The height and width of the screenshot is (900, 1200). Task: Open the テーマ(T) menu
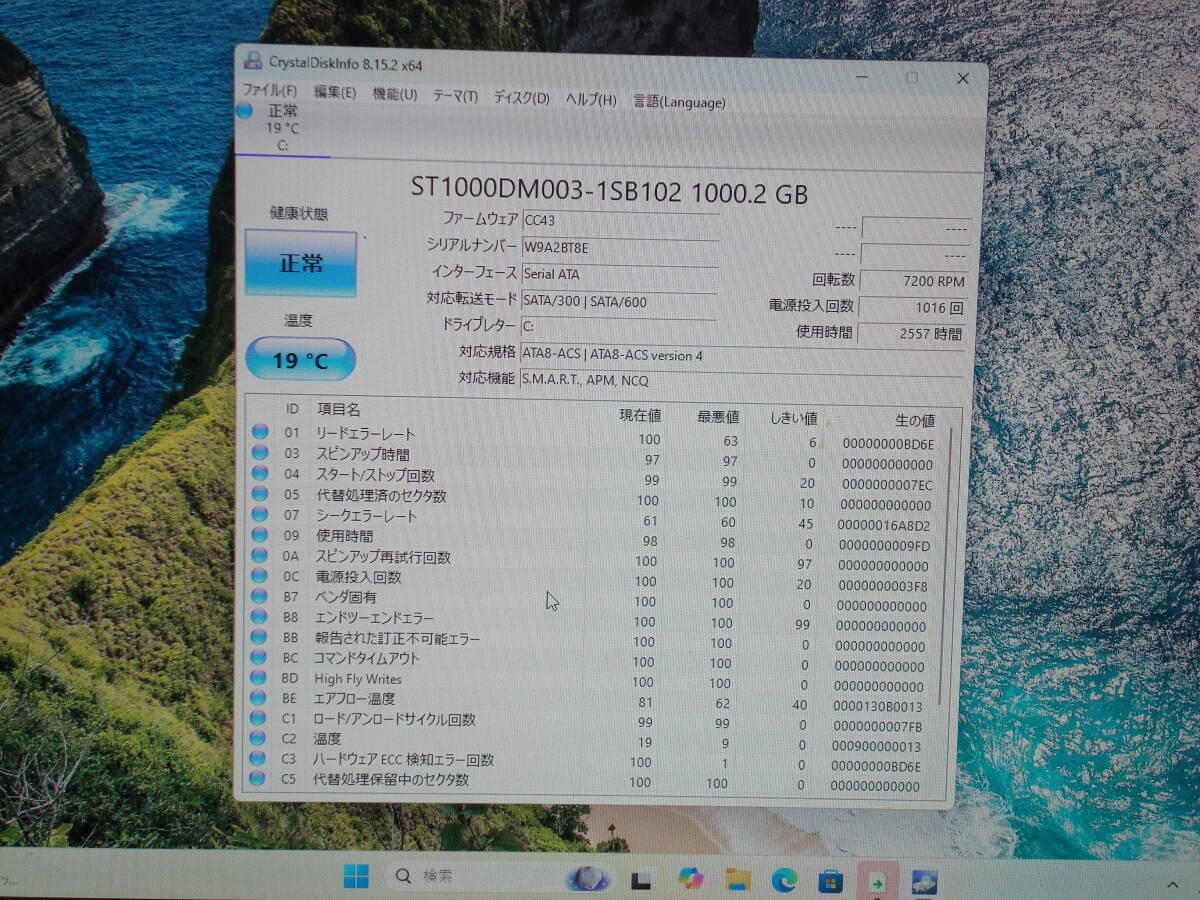tap(455, 96)
